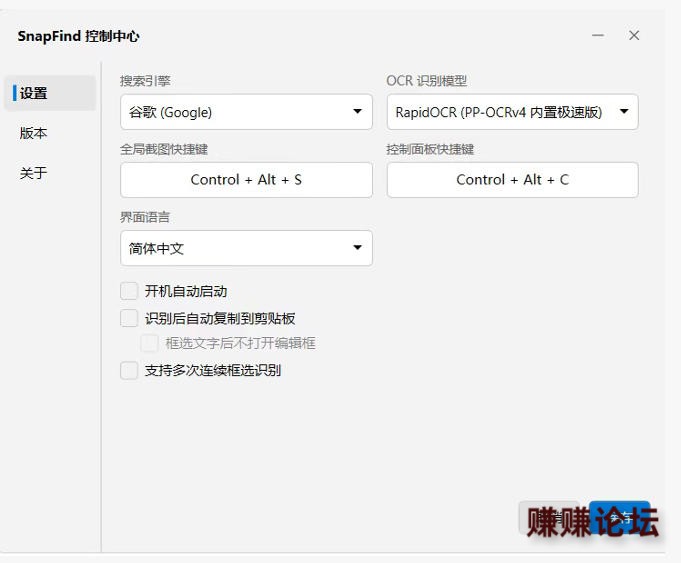
Task: Check the 框选文字后不打开编辑框 checkbox
Action: pos(149,343)
